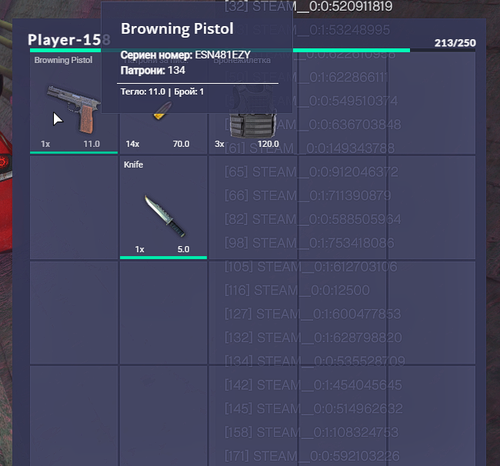This screenshot has width=500, height=466.
Task: Click the Knife slot label
Action: pyautogui.click(x=133, y=165)
